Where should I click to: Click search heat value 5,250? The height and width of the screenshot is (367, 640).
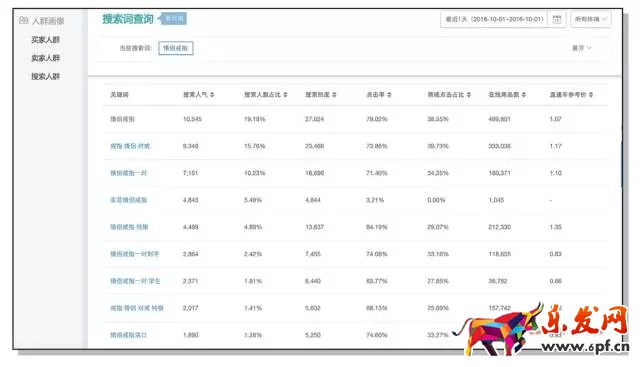point(313,335)
